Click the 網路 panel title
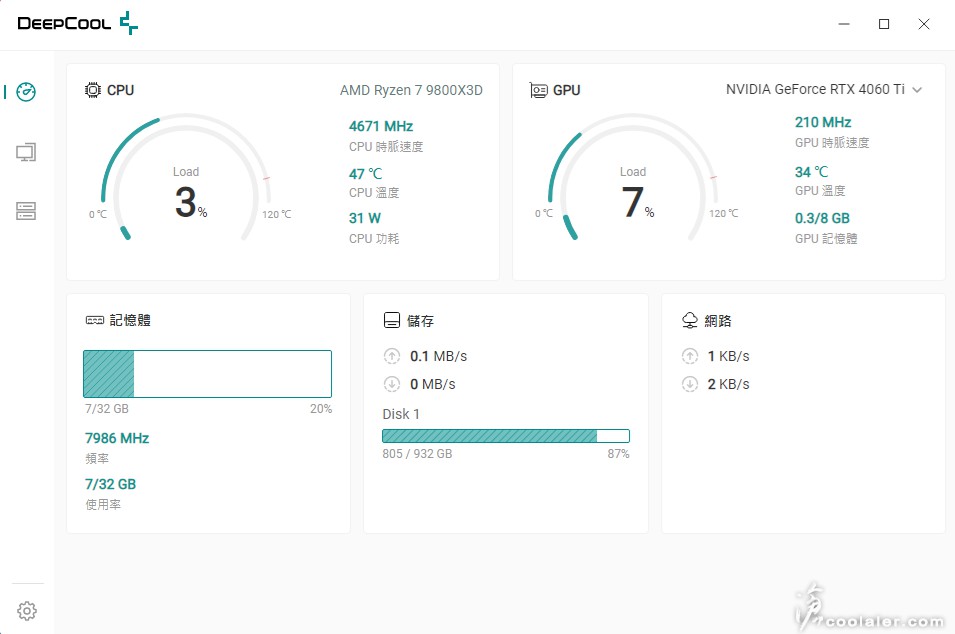The image size is (955, 634). [x=717, y=320]
